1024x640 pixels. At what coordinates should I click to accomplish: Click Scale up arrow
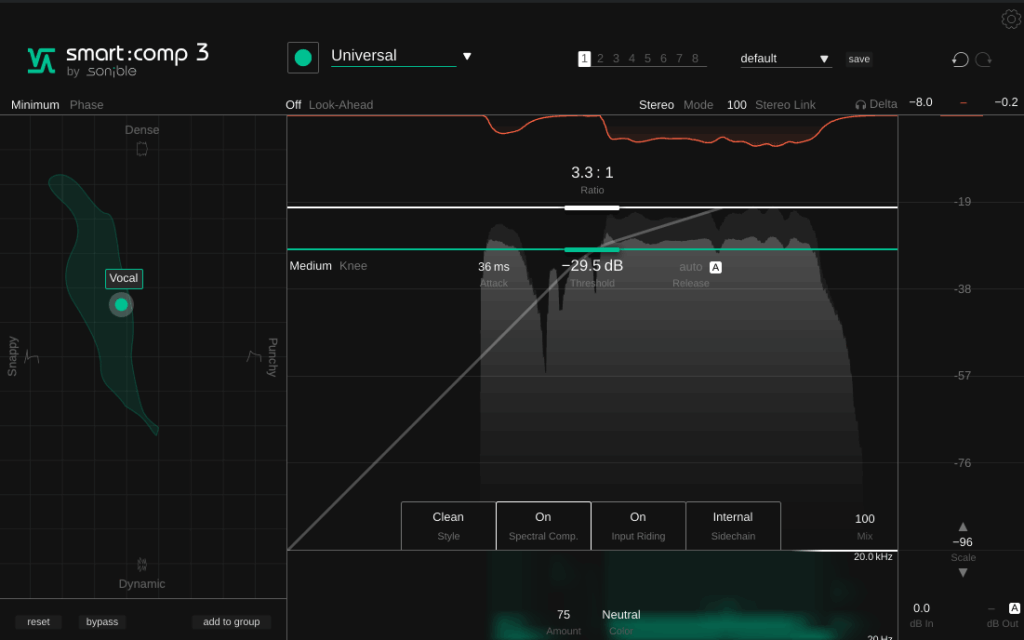[x=963, y=526]
